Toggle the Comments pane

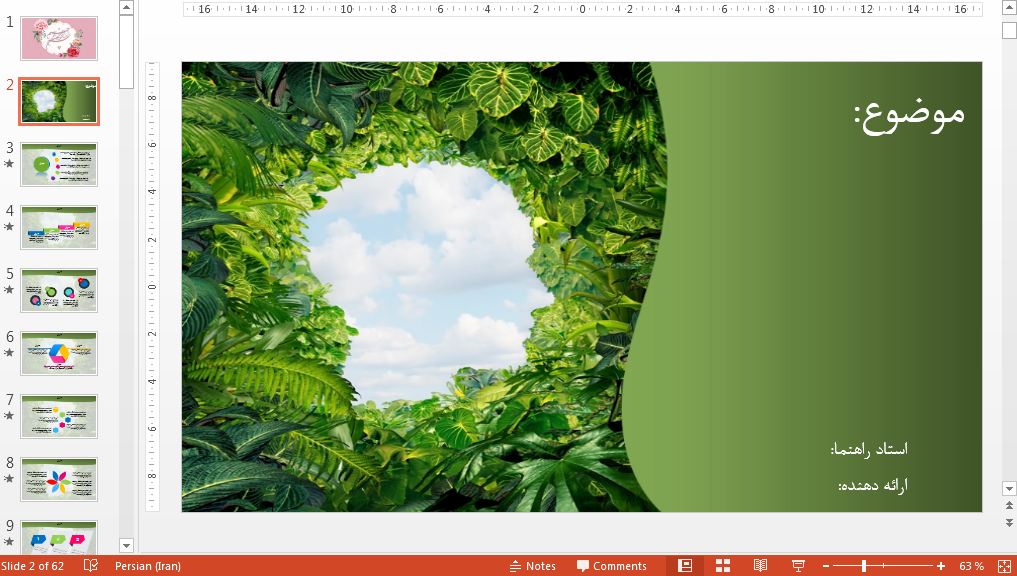coord(612,566)
